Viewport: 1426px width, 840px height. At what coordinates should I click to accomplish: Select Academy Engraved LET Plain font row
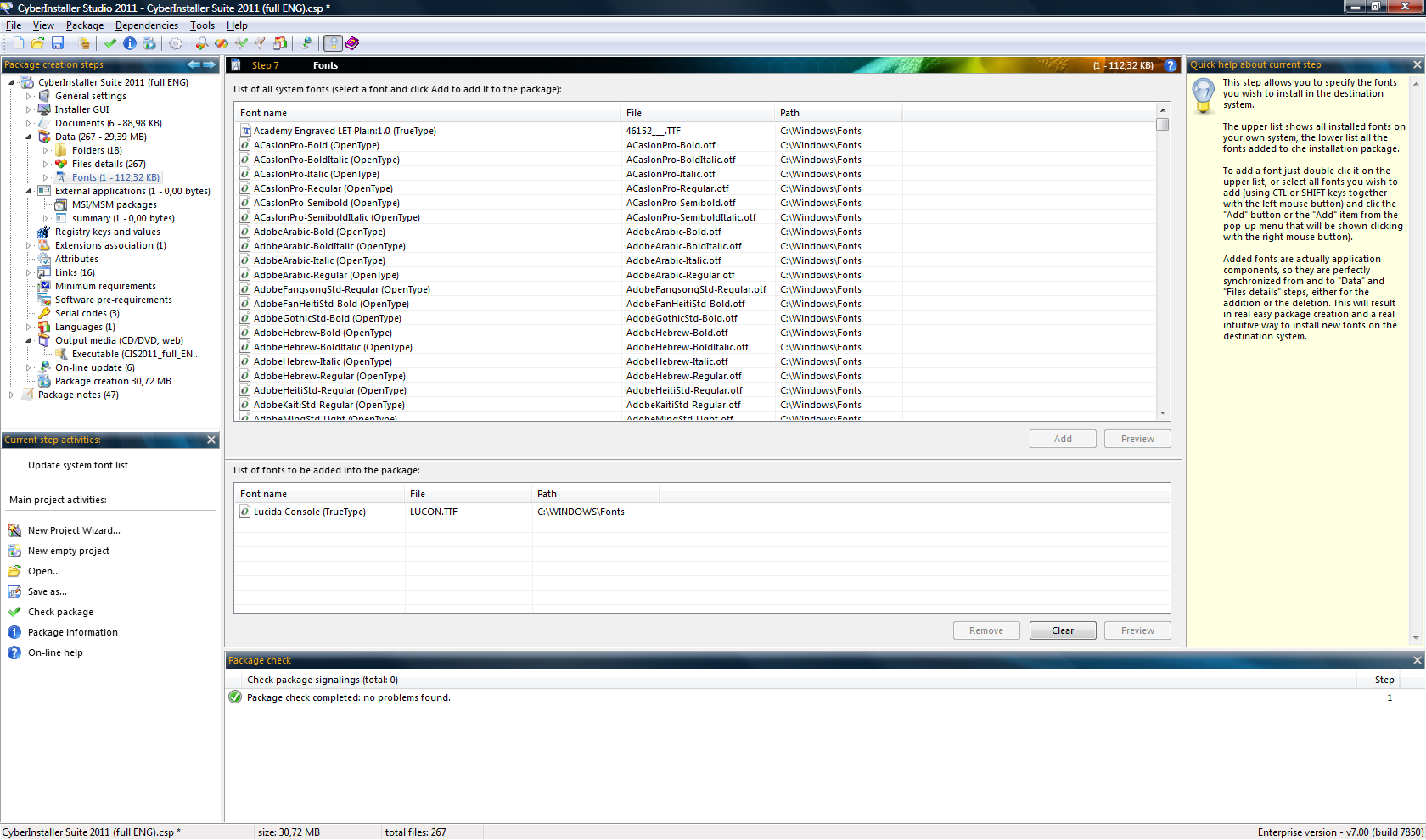(695, 131)
